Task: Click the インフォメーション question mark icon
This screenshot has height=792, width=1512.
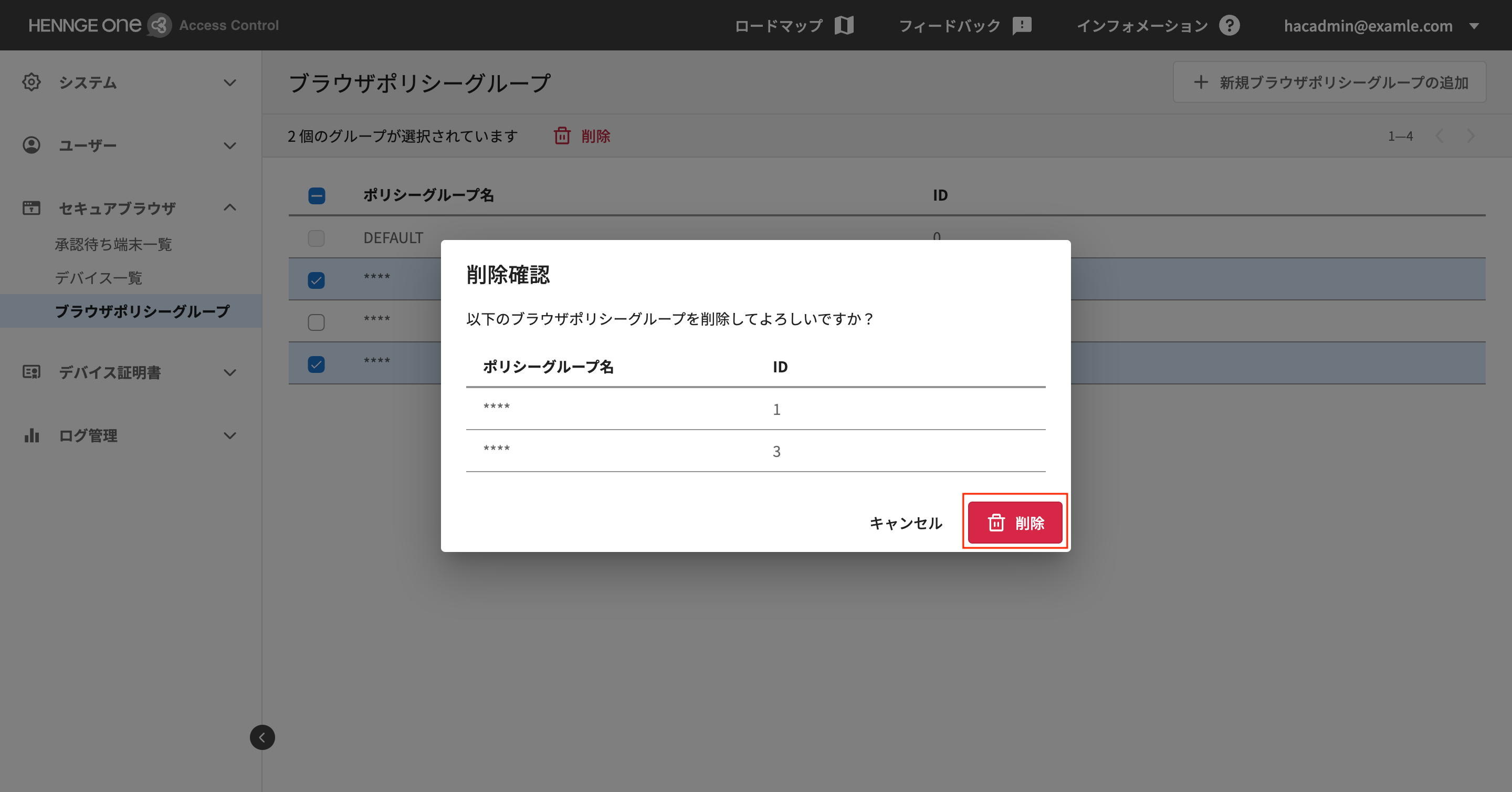Action: point(1228,25)
